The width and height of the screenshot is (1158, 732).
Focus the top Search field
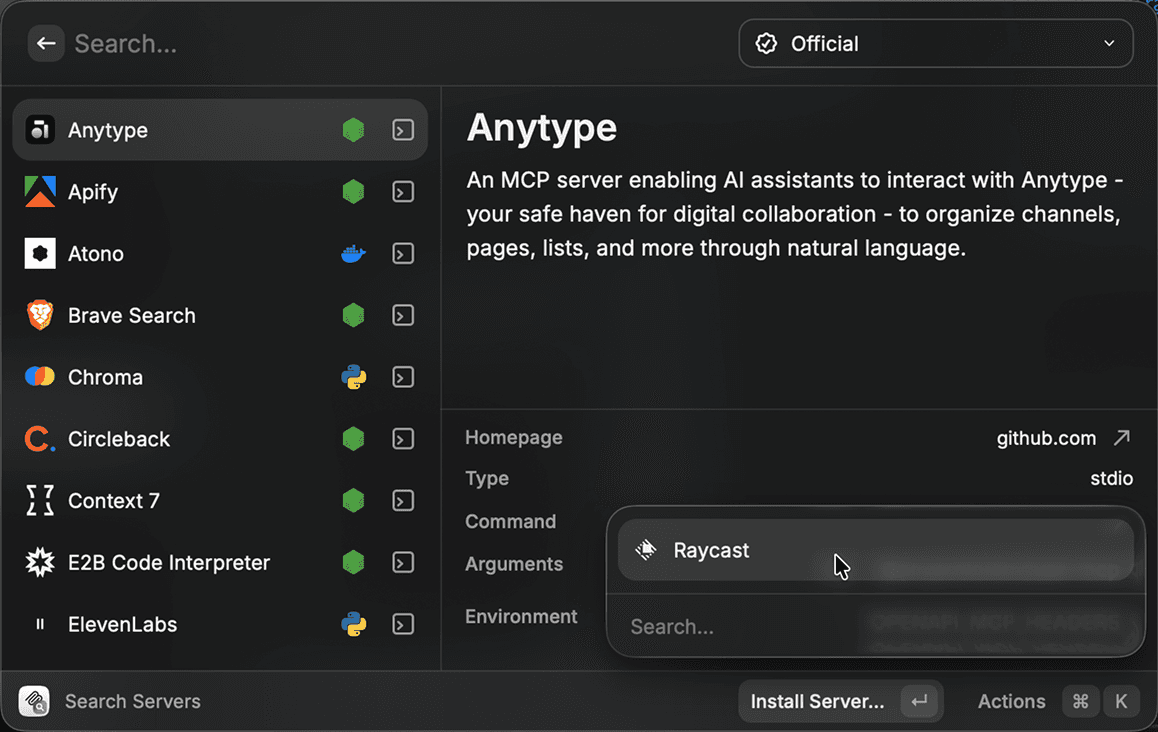coord(399,44)
